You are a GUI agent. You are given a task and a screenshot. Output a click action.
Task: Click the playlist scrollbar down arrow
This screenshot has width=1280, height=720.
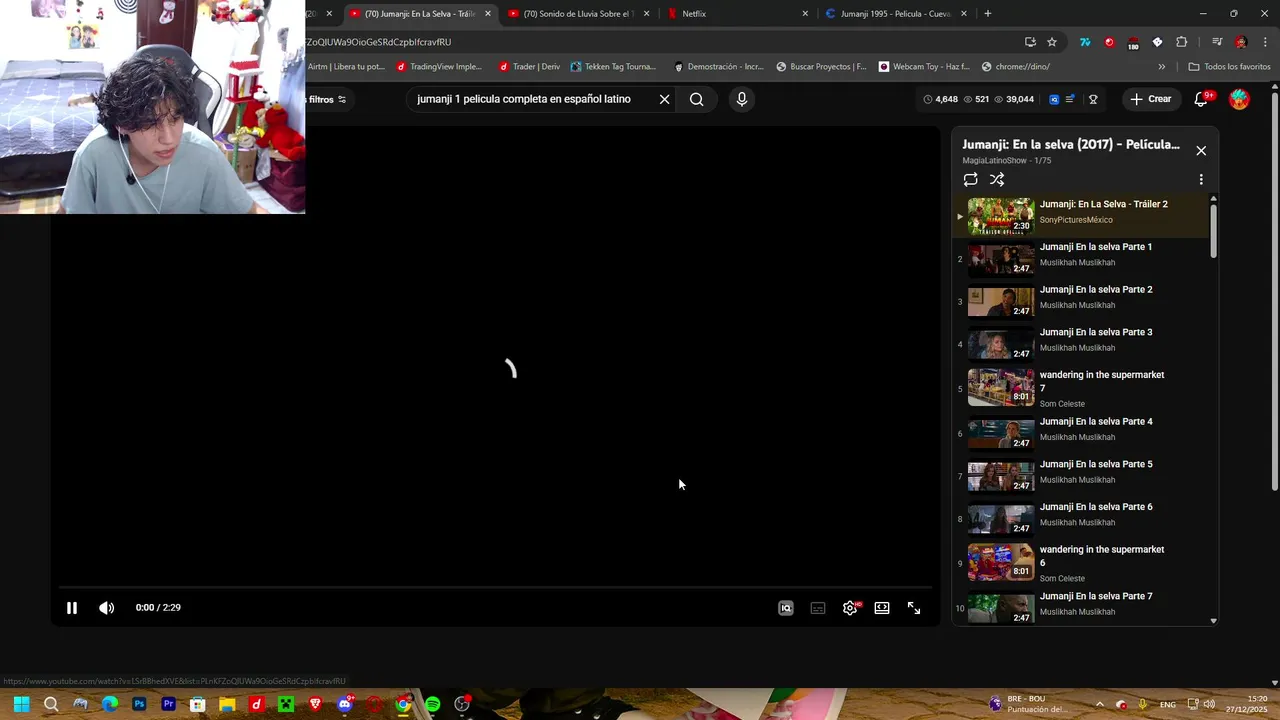click(1214, 621)
